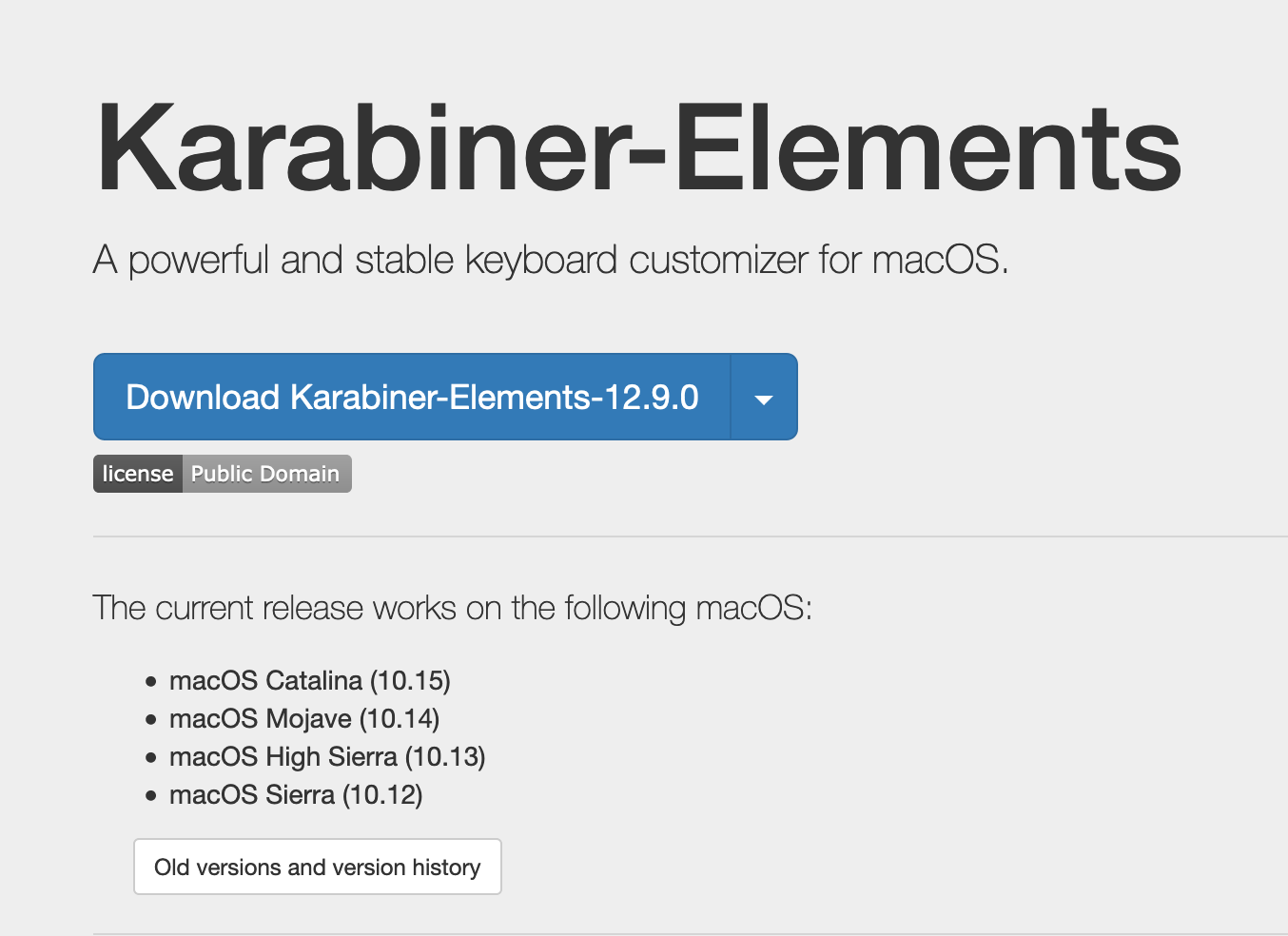Select the macOS Mojave (10.14) list item
Screen dimensions: 1288x936
(x=303, y=719)
